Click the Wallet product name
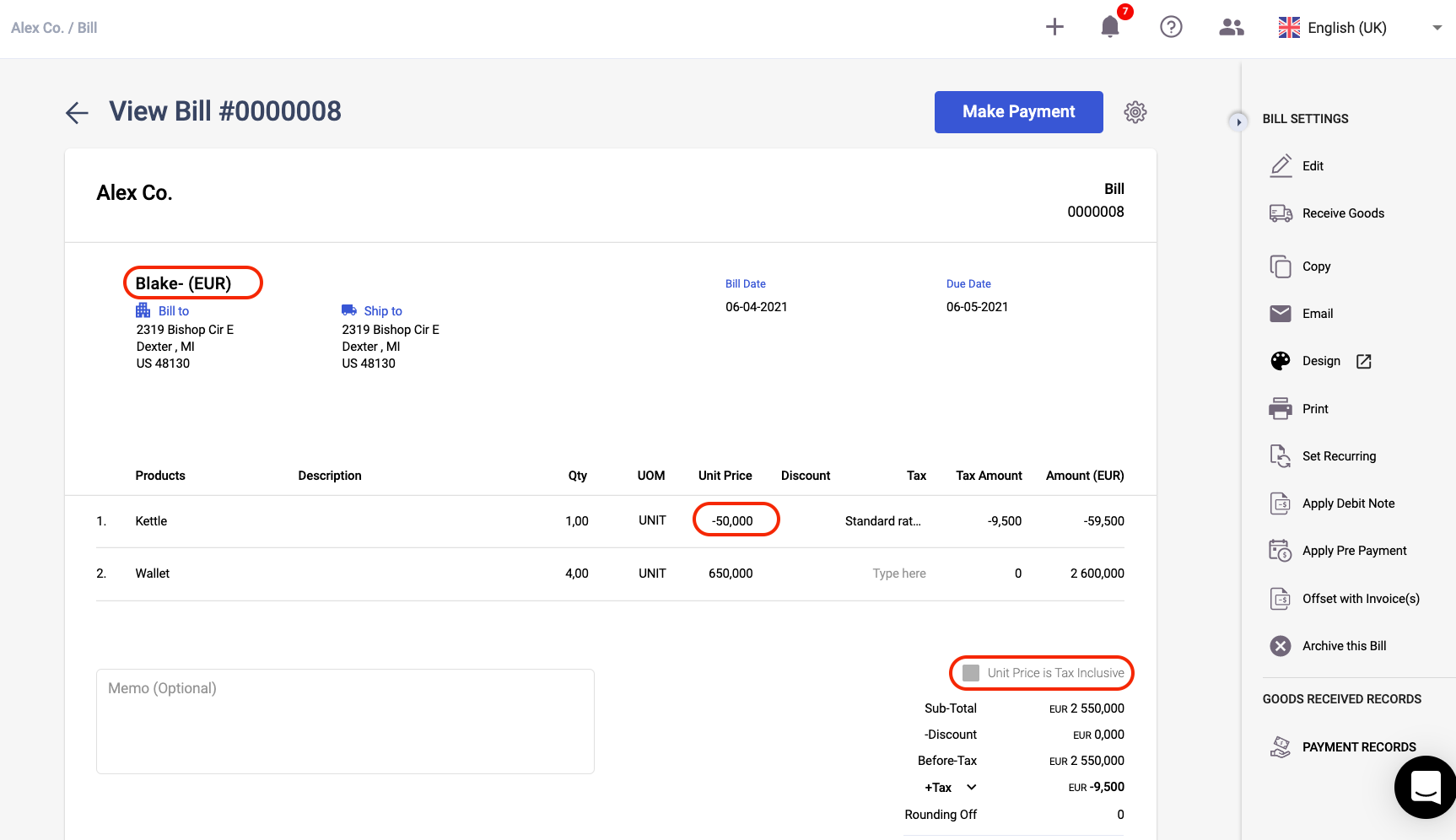 click(152, 573)
